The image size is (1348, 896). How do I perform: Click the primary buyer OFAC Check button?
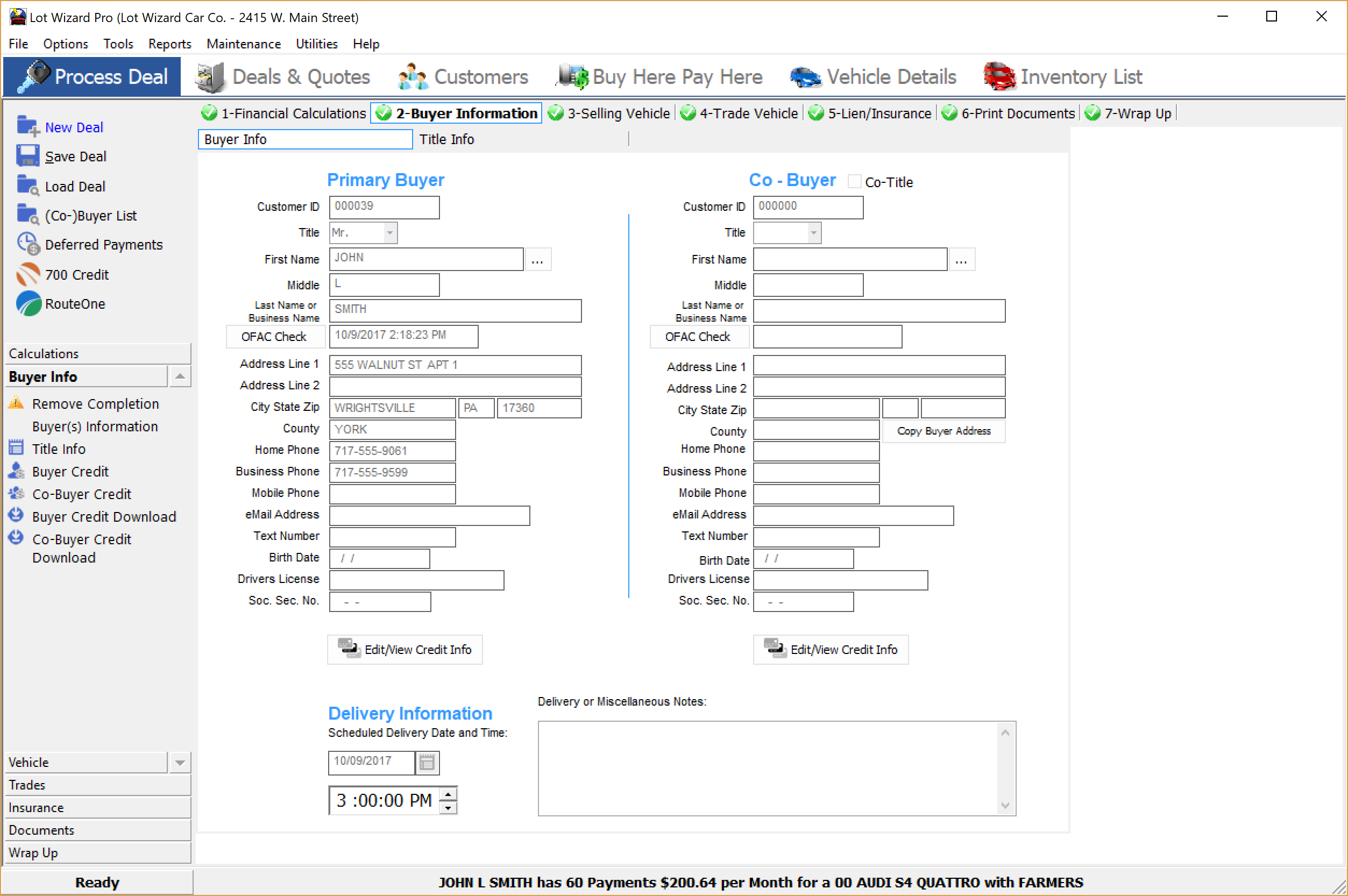click(x=274, y=337)
